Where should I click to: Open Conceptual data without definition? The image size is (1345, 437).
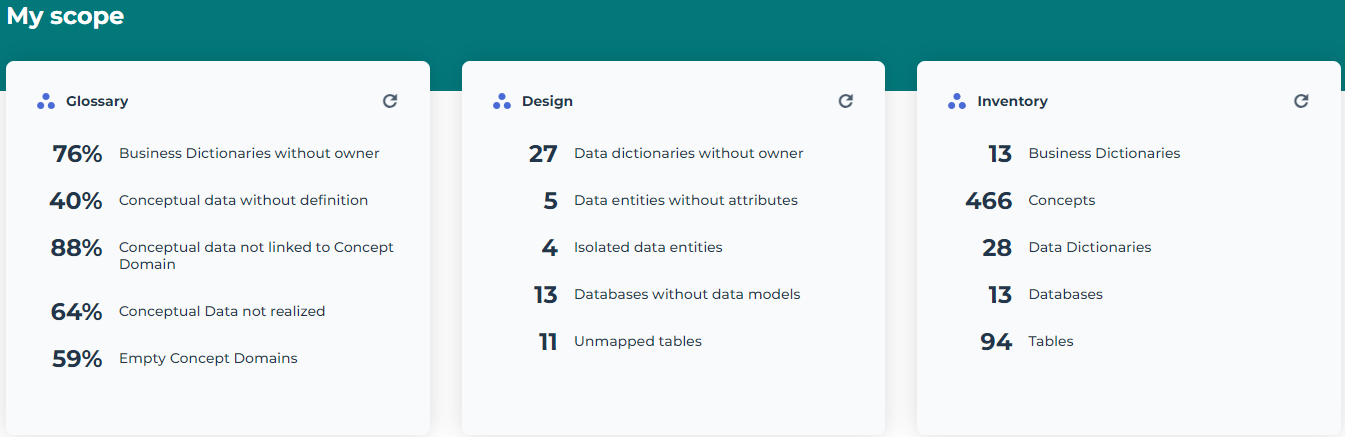click(x=243, y=200)
